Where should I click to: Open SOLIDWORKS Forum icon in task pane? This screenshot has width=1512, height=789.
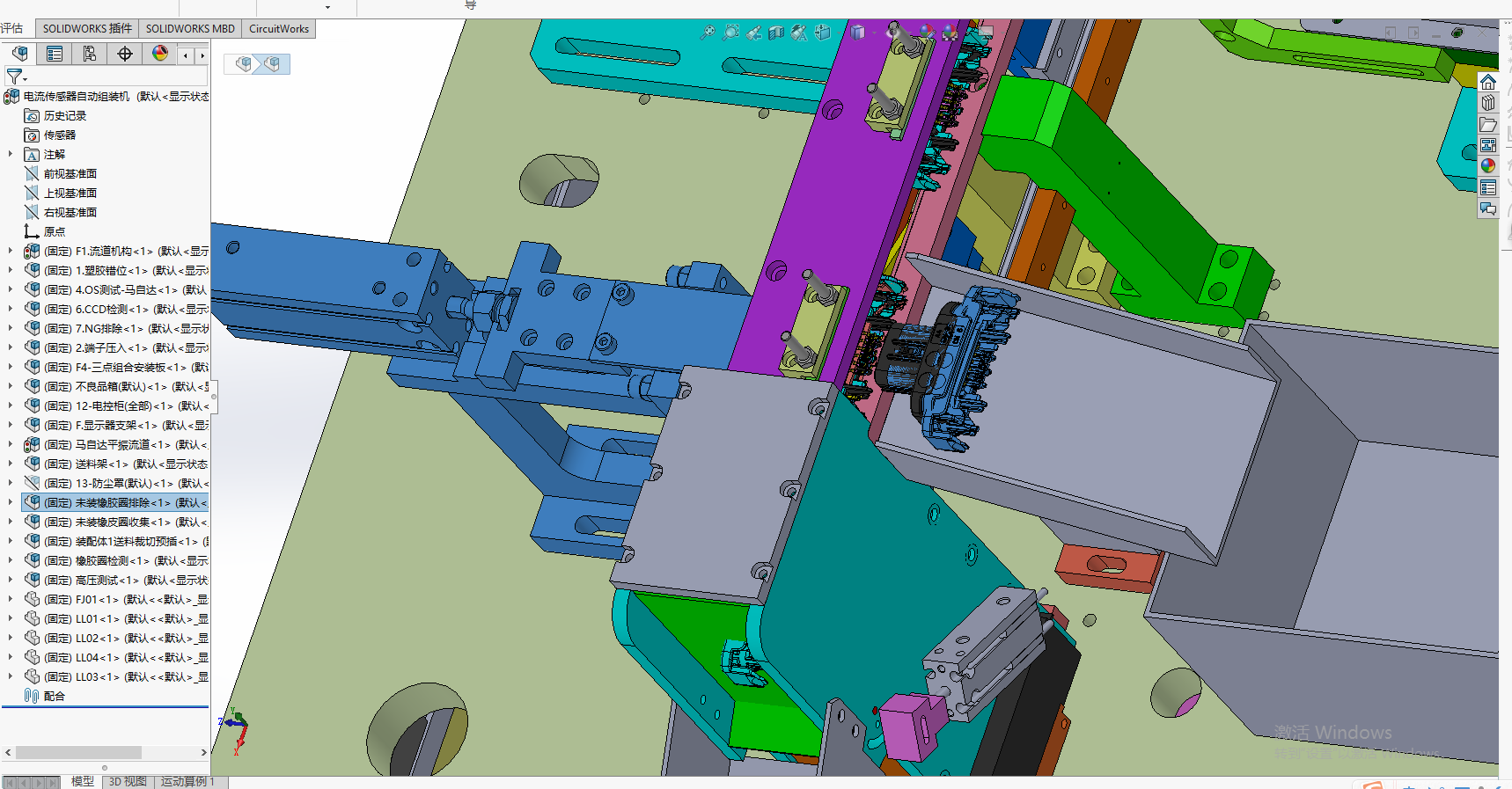coord(1488,208)
